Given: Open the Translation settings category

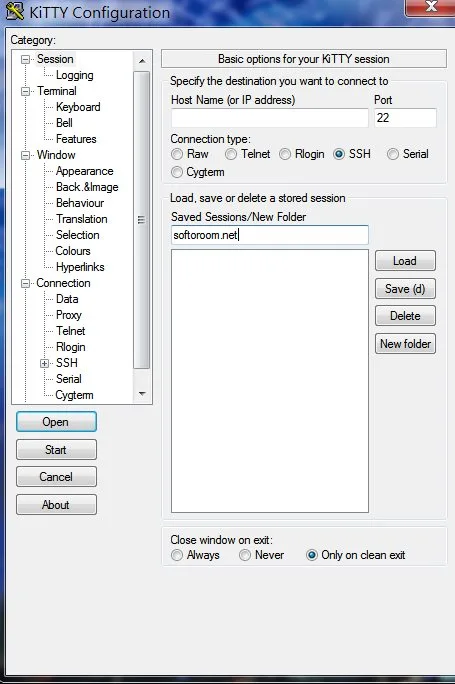Looking at the screenshot, I should pyautogui.click(x=82, y=219).
